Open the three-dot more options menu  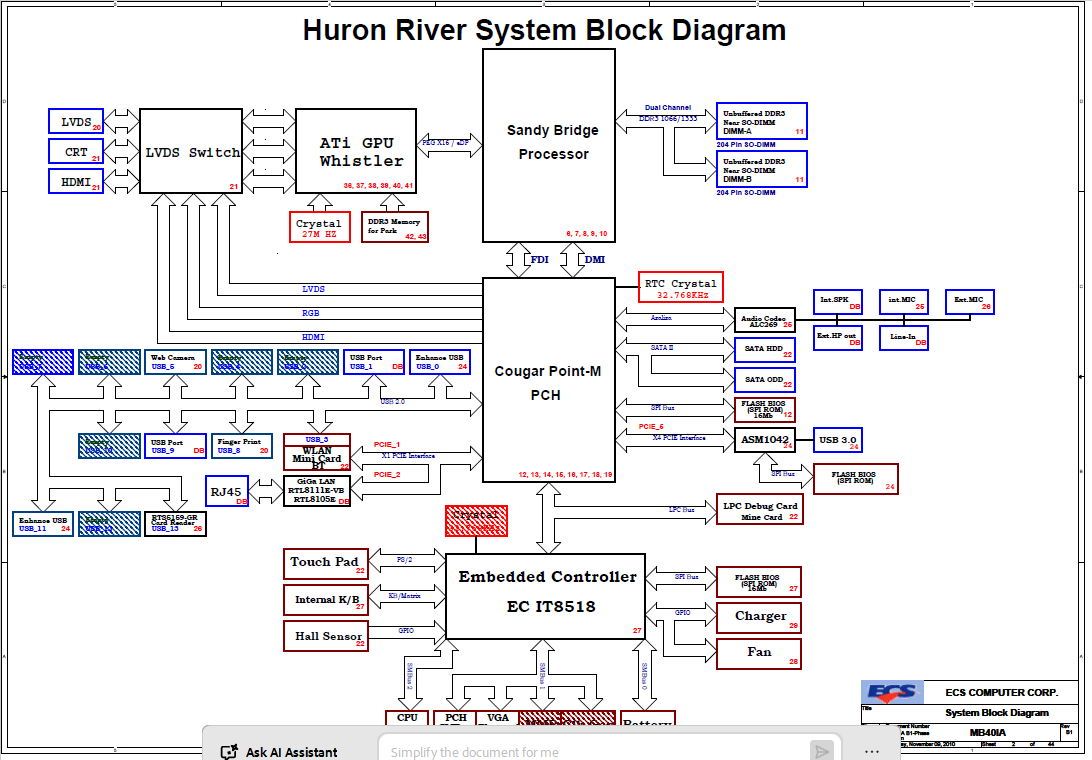pyautogui.click(x=871, y=752)
